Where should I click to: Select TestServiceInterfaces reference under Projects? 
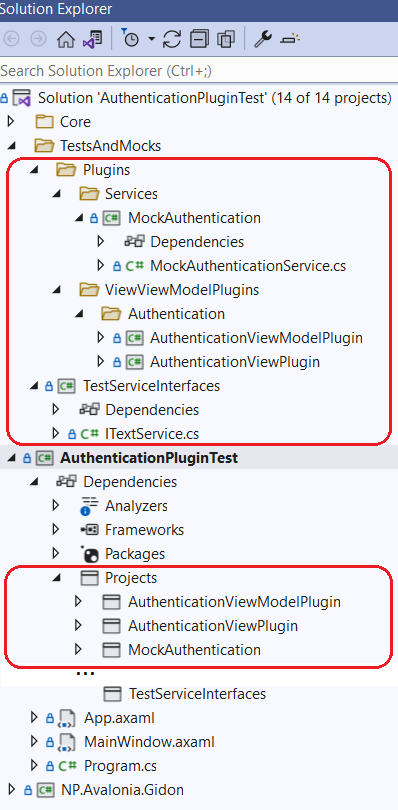197,693
